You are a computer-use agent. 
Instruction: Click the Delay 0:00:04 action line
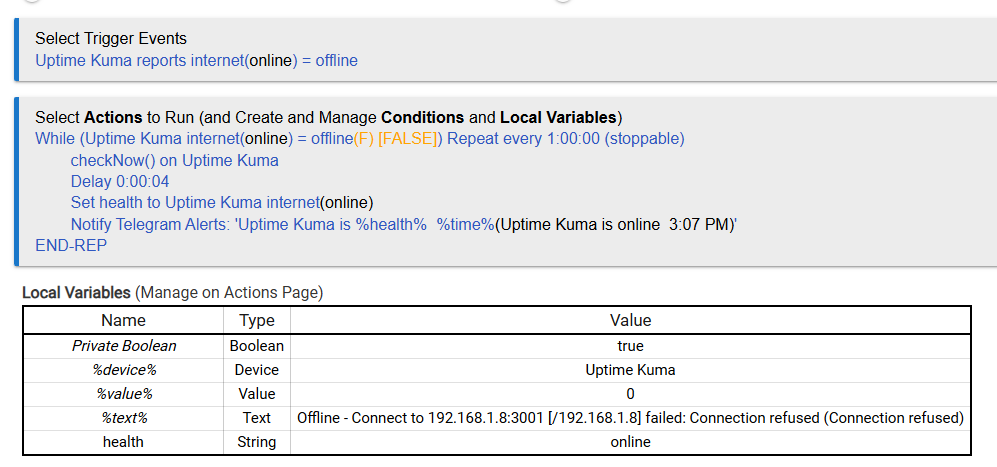(x=120, y=182)
